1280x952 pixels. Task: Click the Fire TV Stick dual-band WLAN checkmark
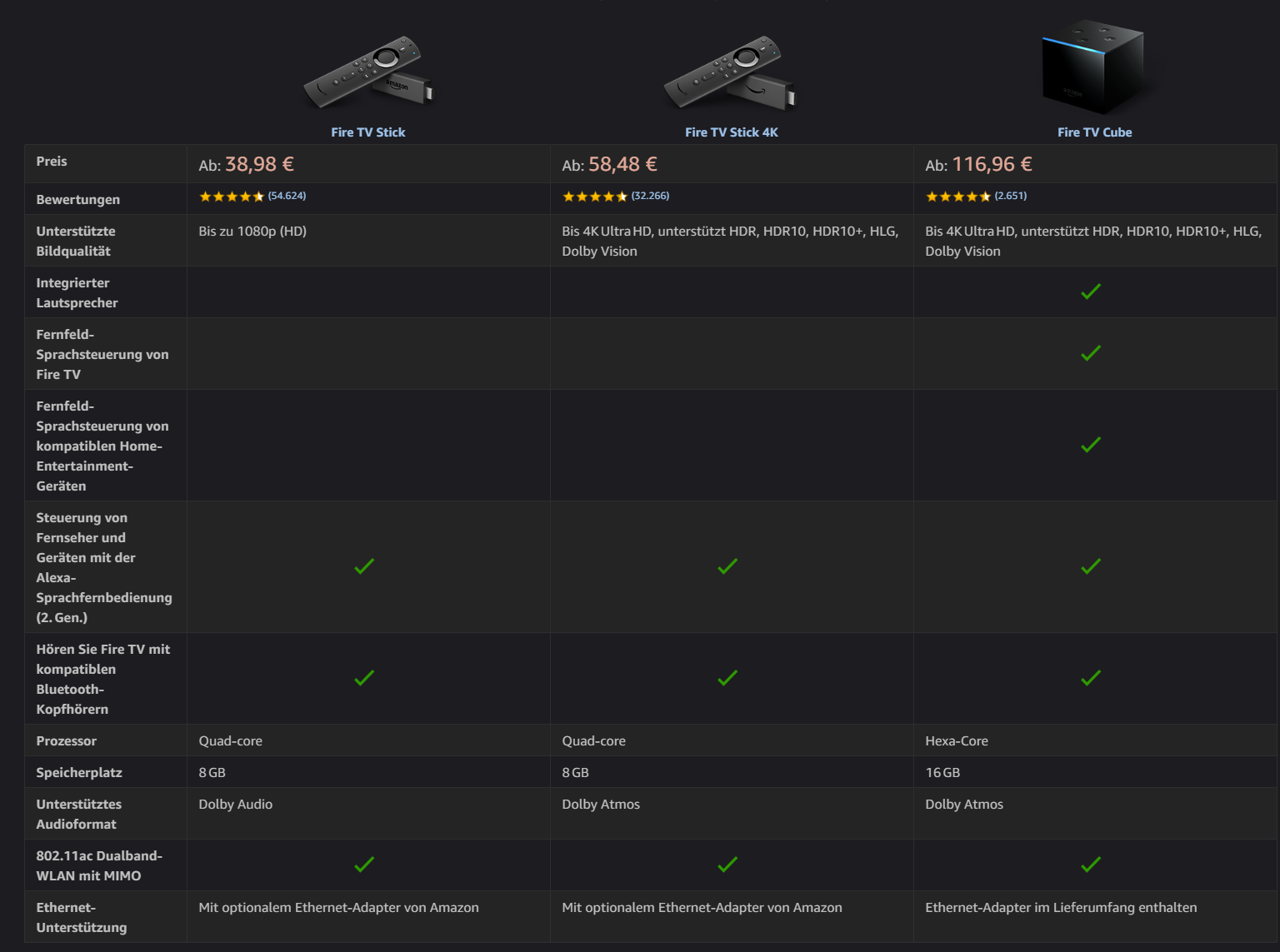pyautogui.click(x=364, y=865)
